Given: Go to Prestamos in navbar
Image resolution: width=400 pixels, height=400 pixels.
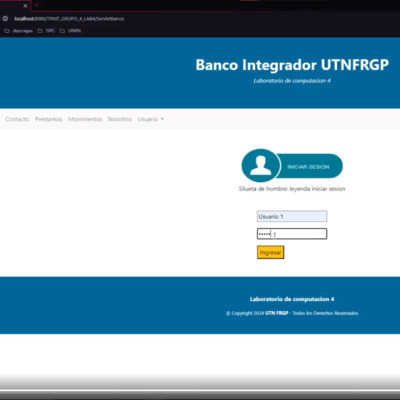Looking at the screenshot, I should 49,119.
